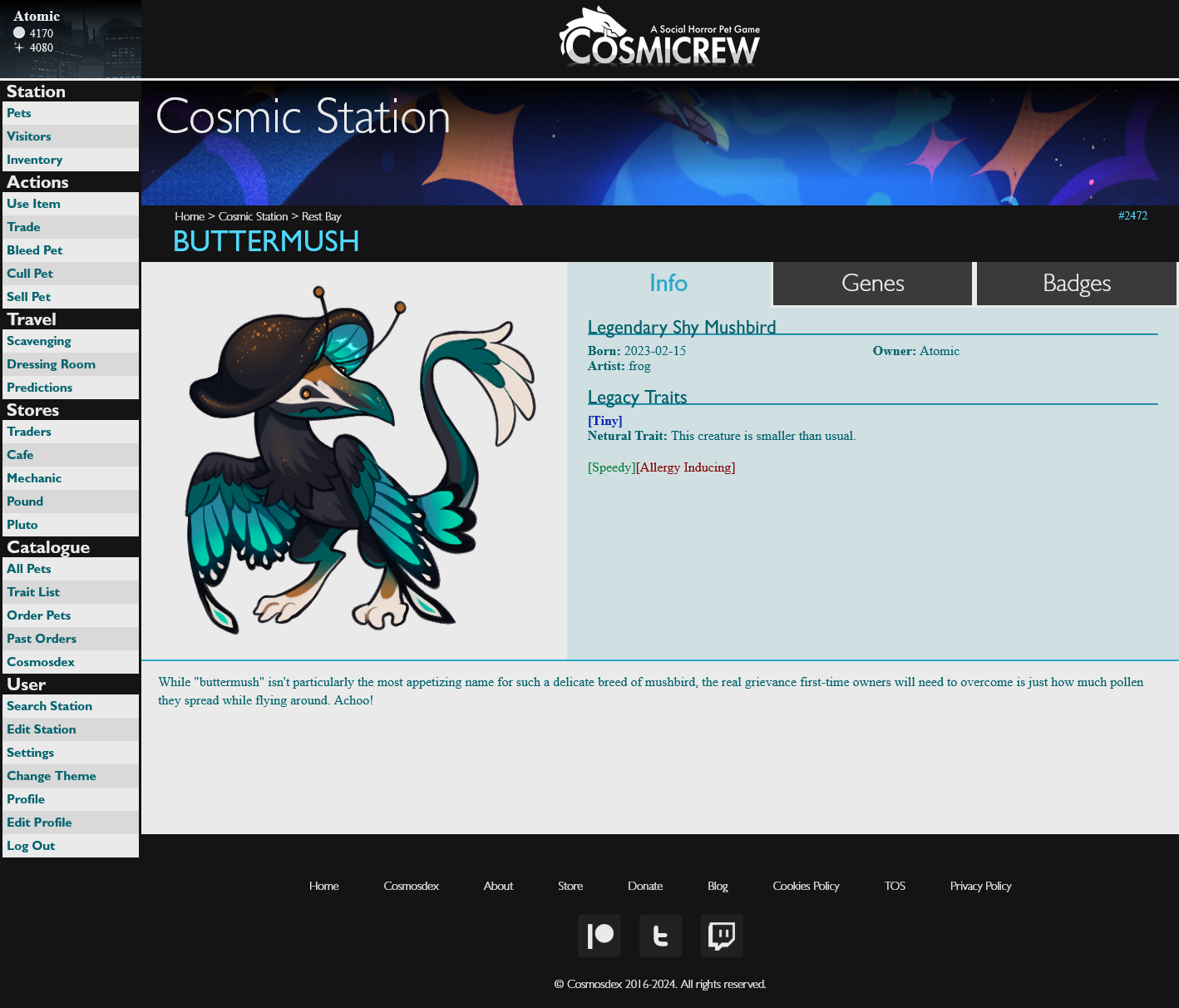1179x1008 pixels.
Task: Click the coin currency icon next to 4170
Action: pyautogui.click(x=18, y=32)
